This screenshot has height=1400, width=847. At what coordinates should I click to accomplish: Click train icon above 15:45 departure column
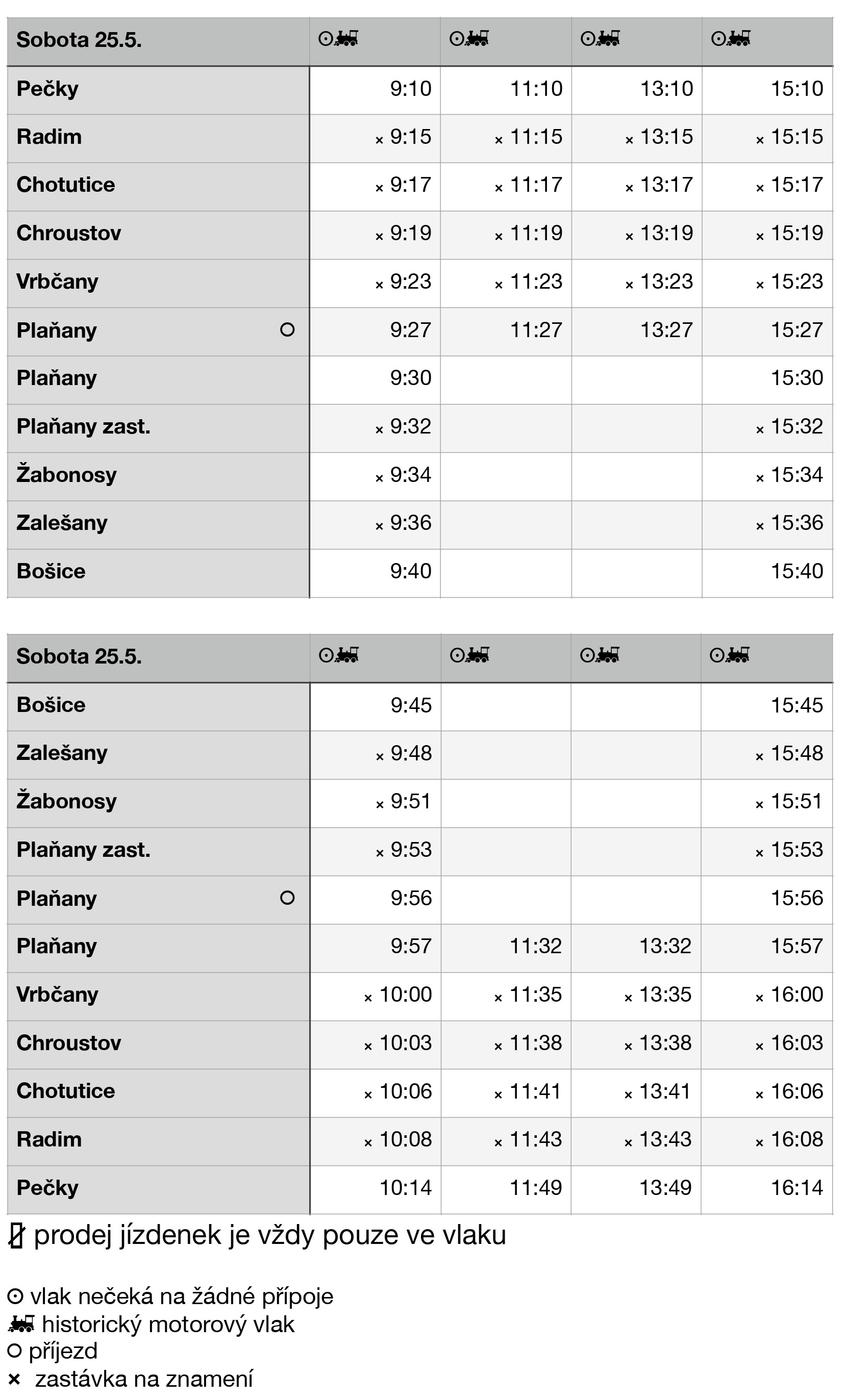737,655
